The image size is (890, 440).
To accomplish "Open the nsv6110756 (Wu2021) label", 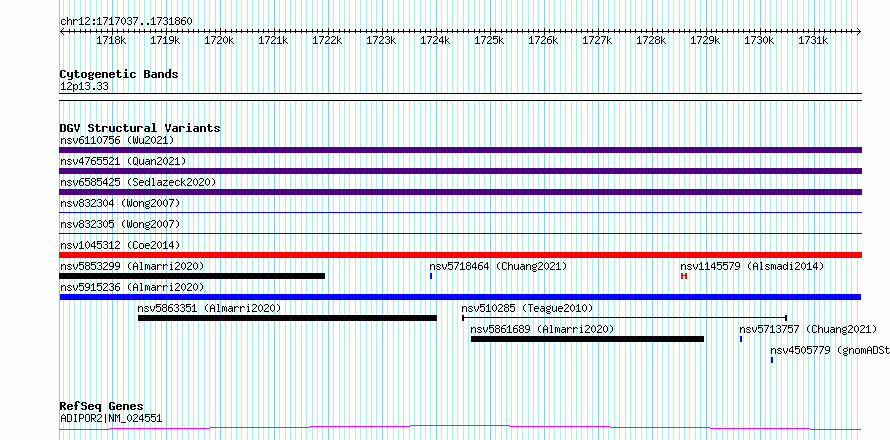I will [117, 140].
